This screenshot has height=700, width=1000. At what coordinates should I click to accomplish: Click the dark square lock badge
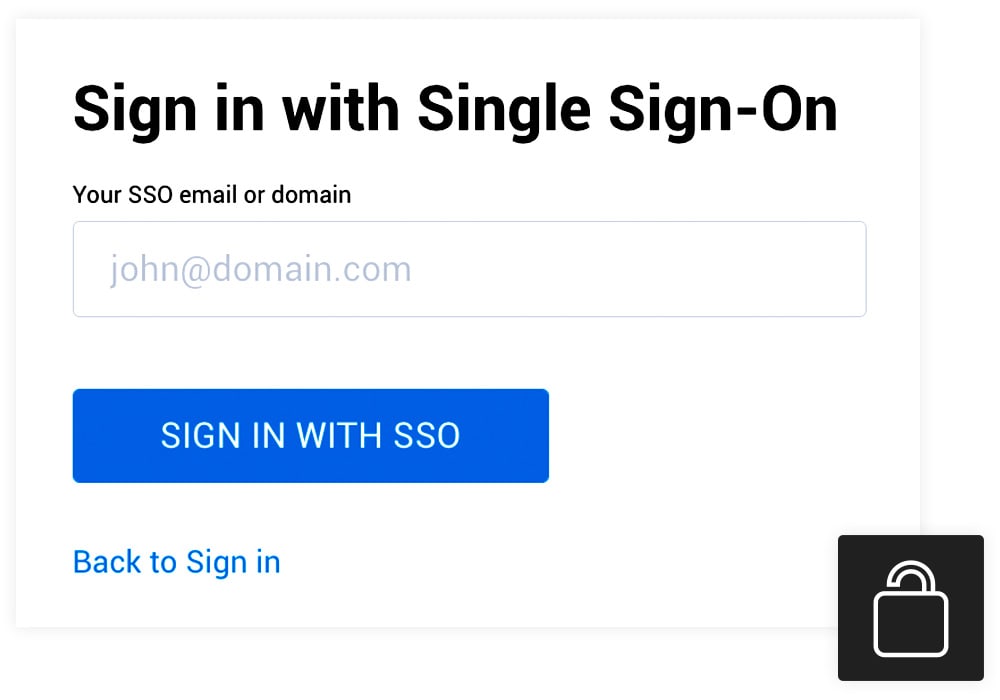(910, 607)
